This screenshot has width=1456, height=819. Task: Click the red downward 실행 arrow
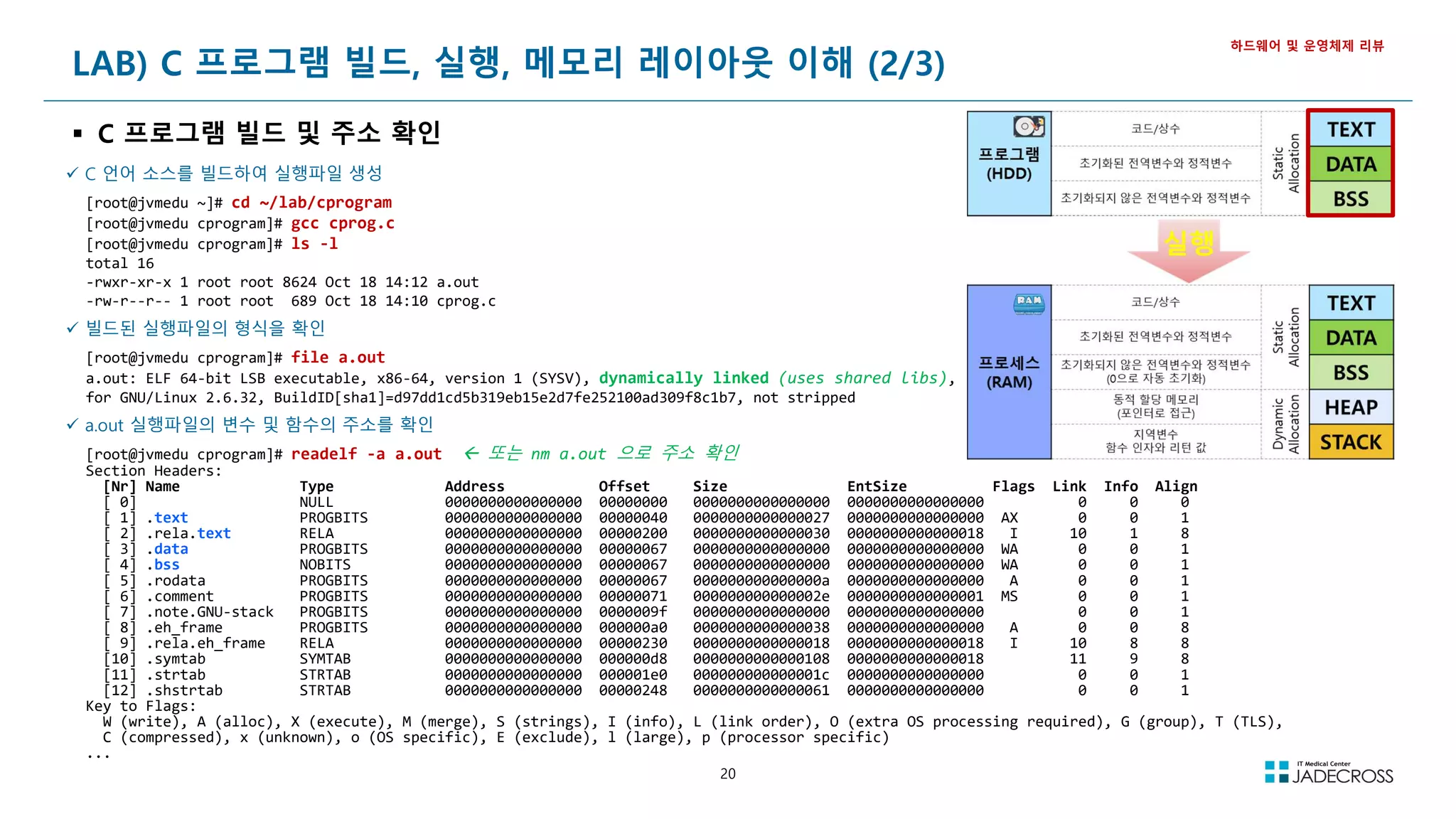pyautogui.click(x=1188, y=252)
